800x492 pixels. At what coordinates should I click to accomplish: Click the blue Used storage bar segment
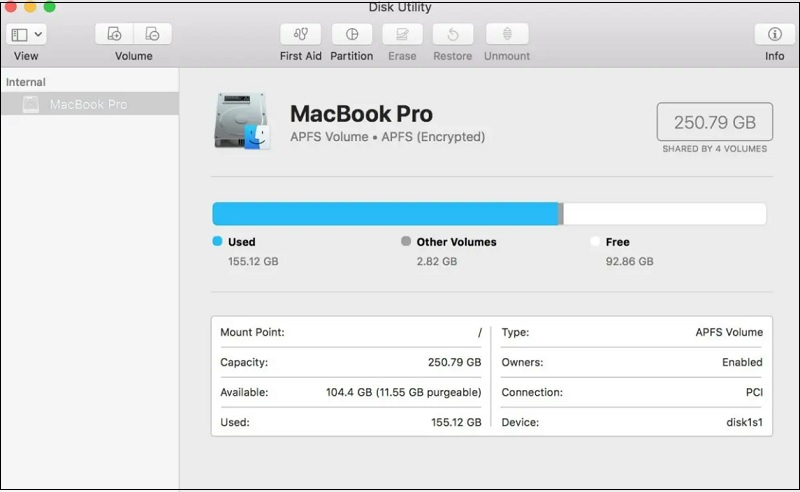385,214
